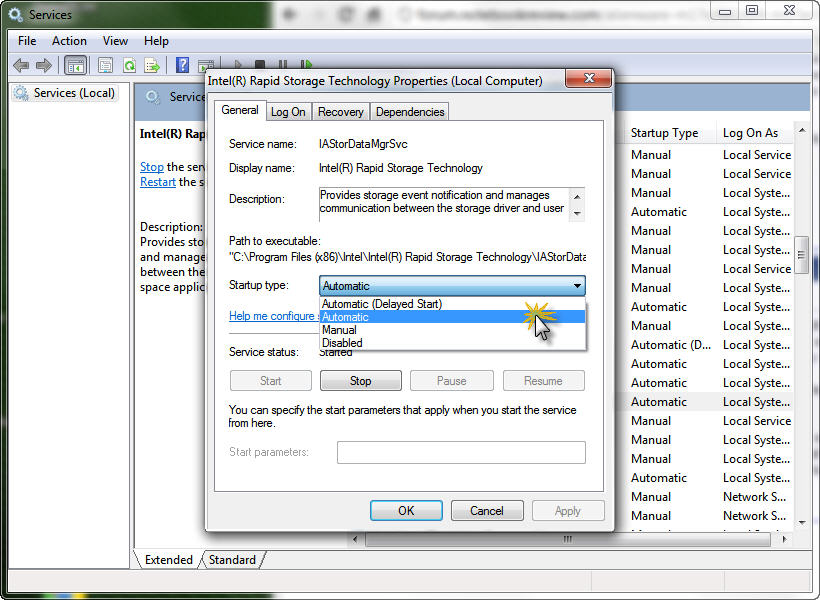
Task: Switch to the Log On tab
Action: coord(288,112)
